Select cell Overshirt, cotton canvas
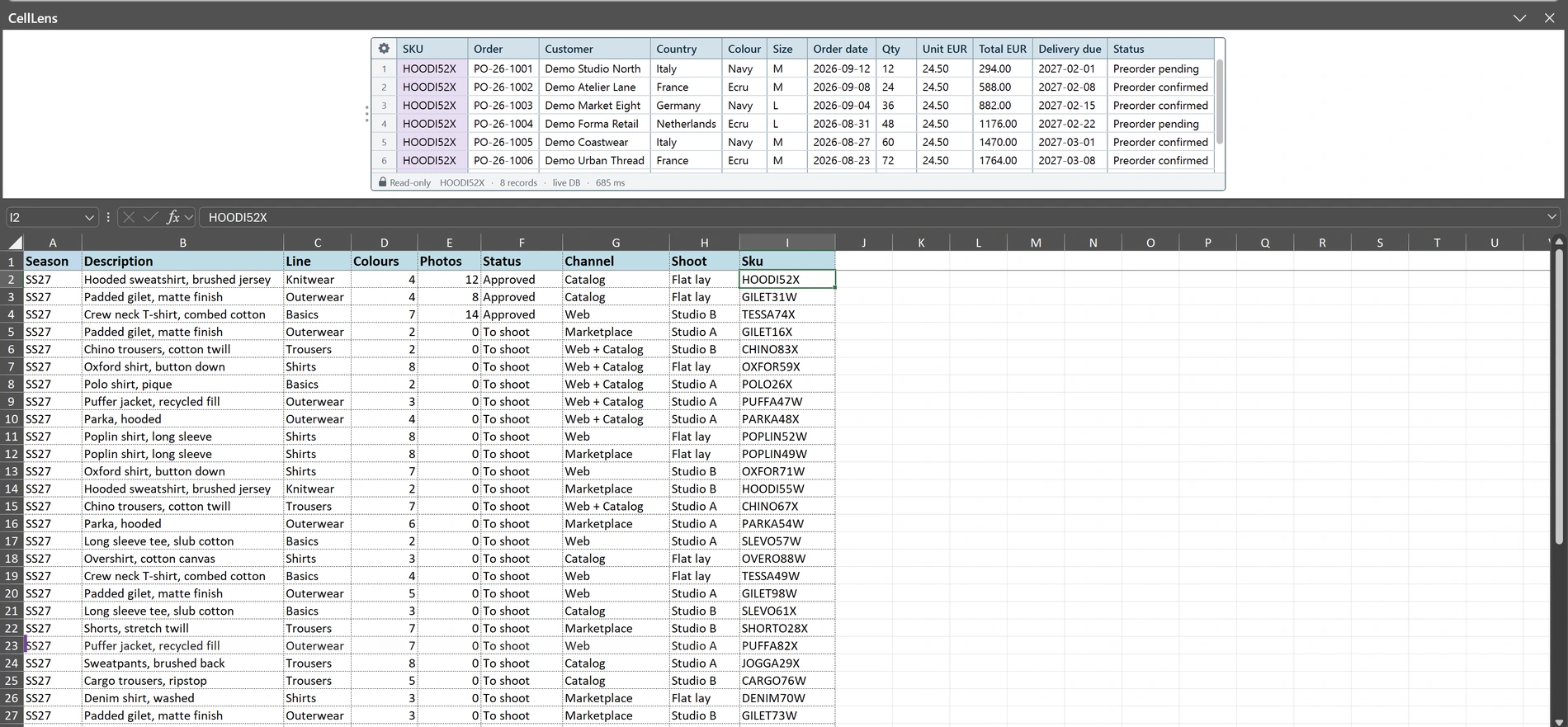 coord(182,559)
